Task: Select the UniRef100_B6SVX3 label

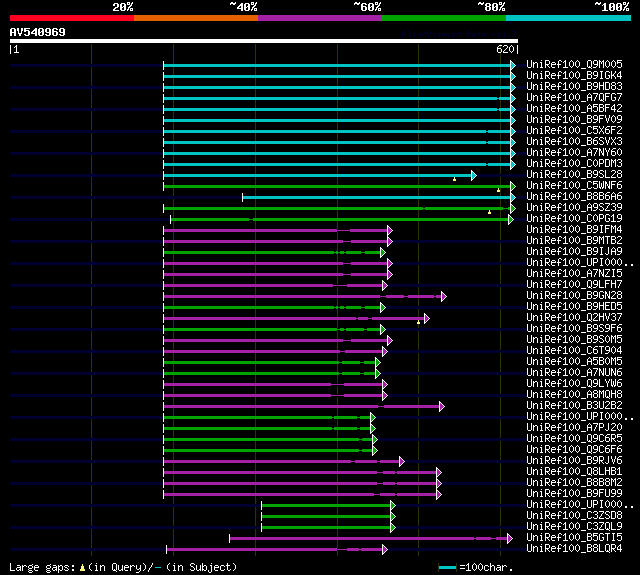Action: 574,142
